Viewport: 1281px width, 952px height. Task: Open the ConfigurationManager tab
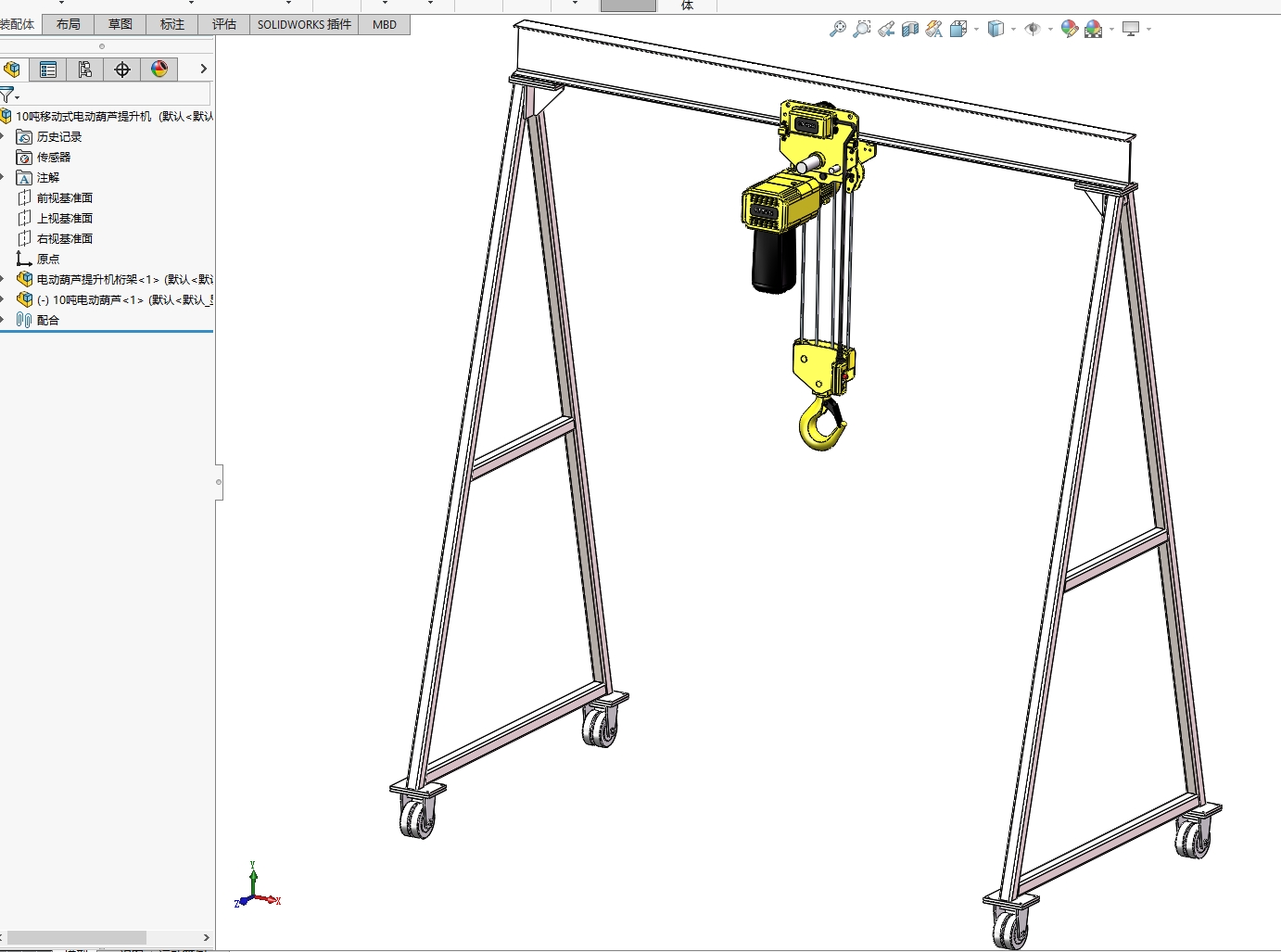click(x=85, y=70)
